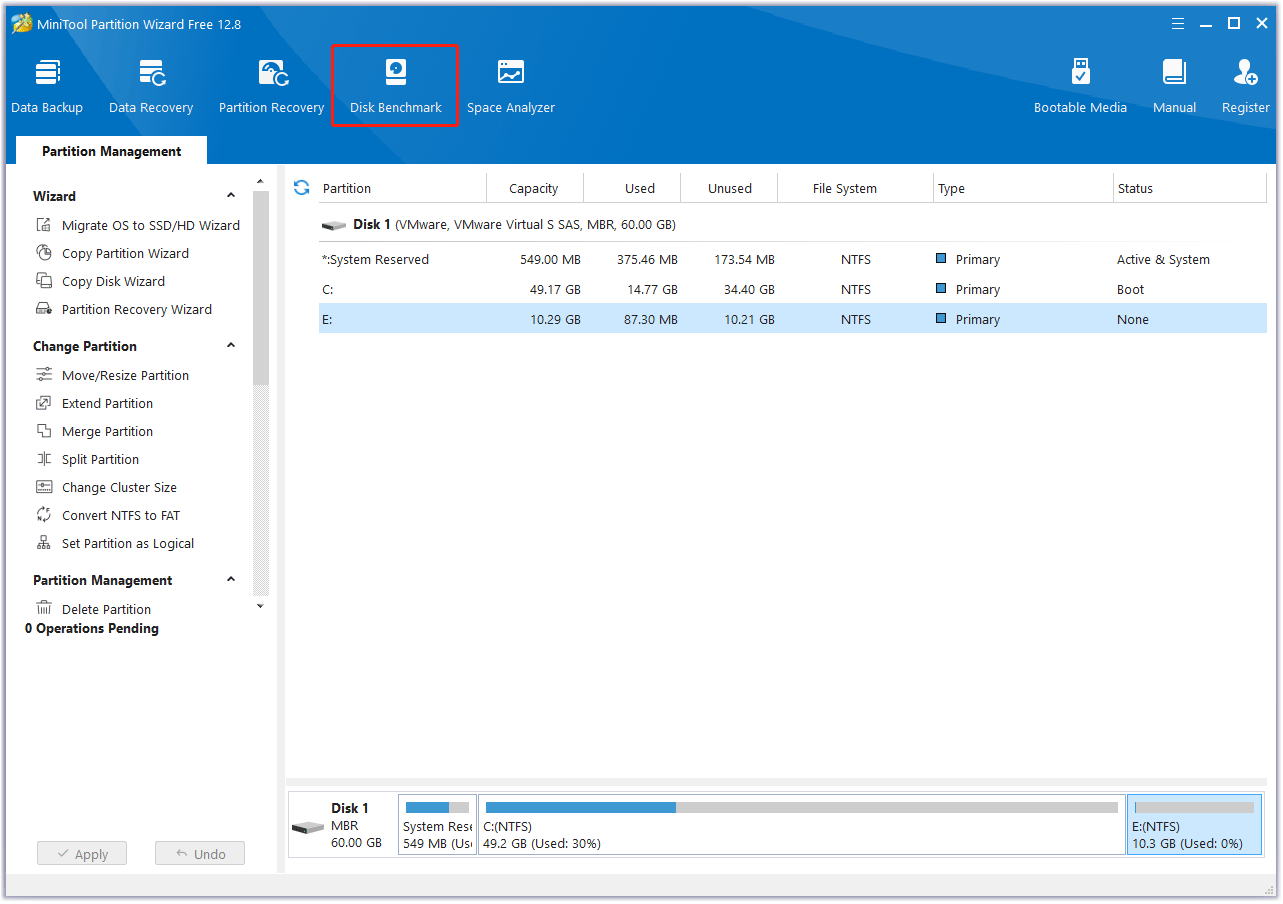Start Partition Recovery from the toolbar
1283x904 pixels.
pos(271,87)
